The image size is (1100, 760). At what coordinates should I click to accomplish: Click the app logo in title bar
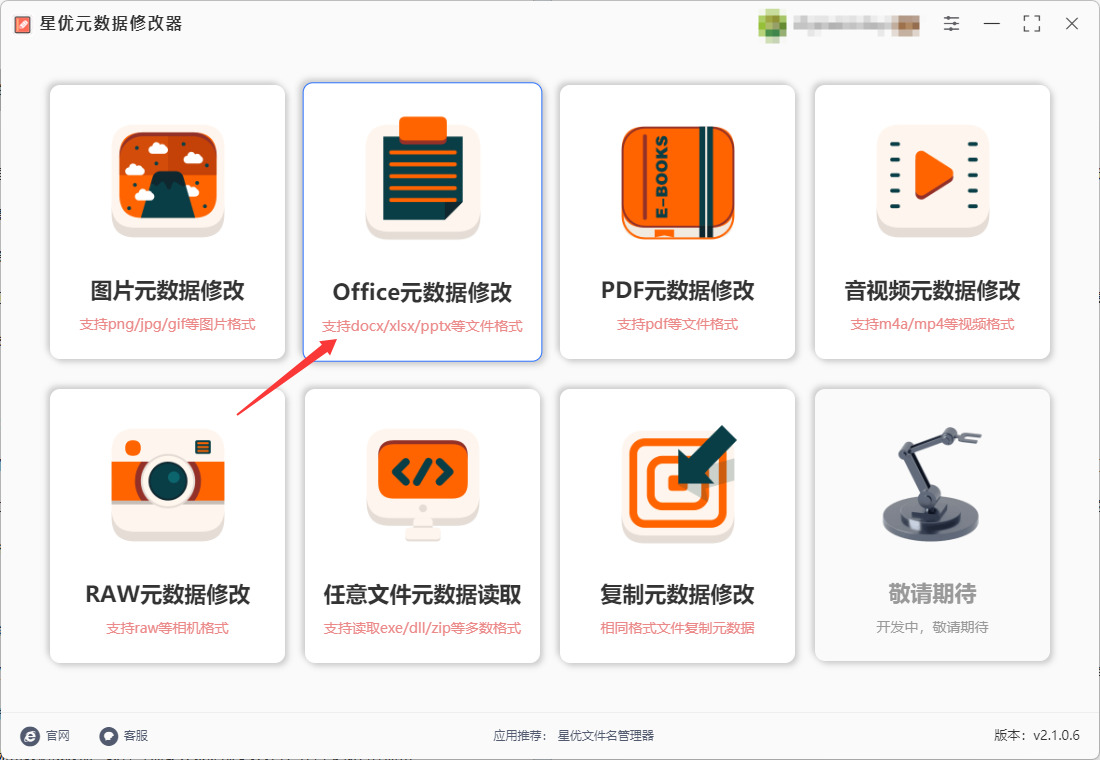[x=22, y=25]
